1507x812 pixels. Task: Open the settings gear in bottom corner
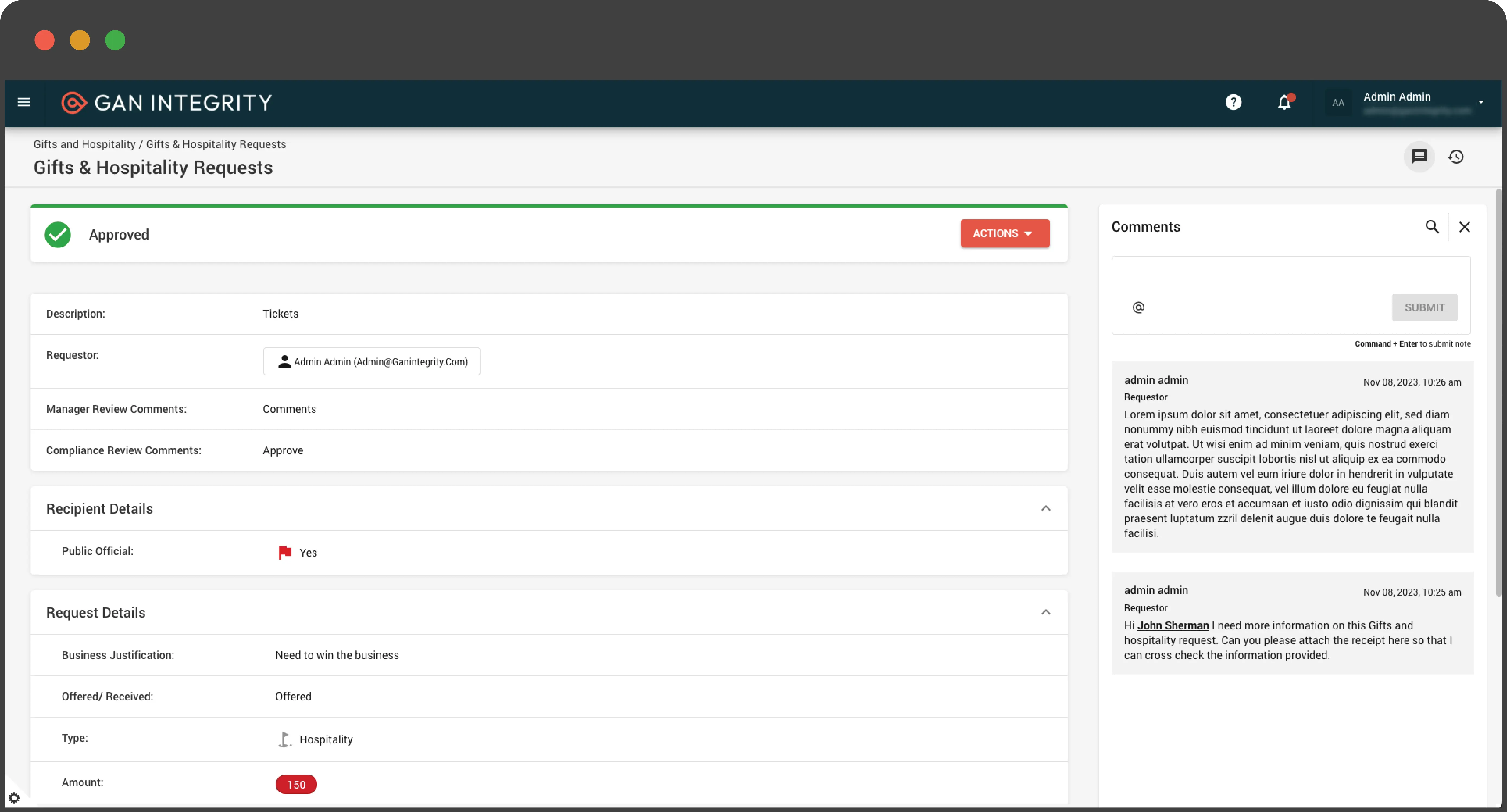[x=14, y=798]
